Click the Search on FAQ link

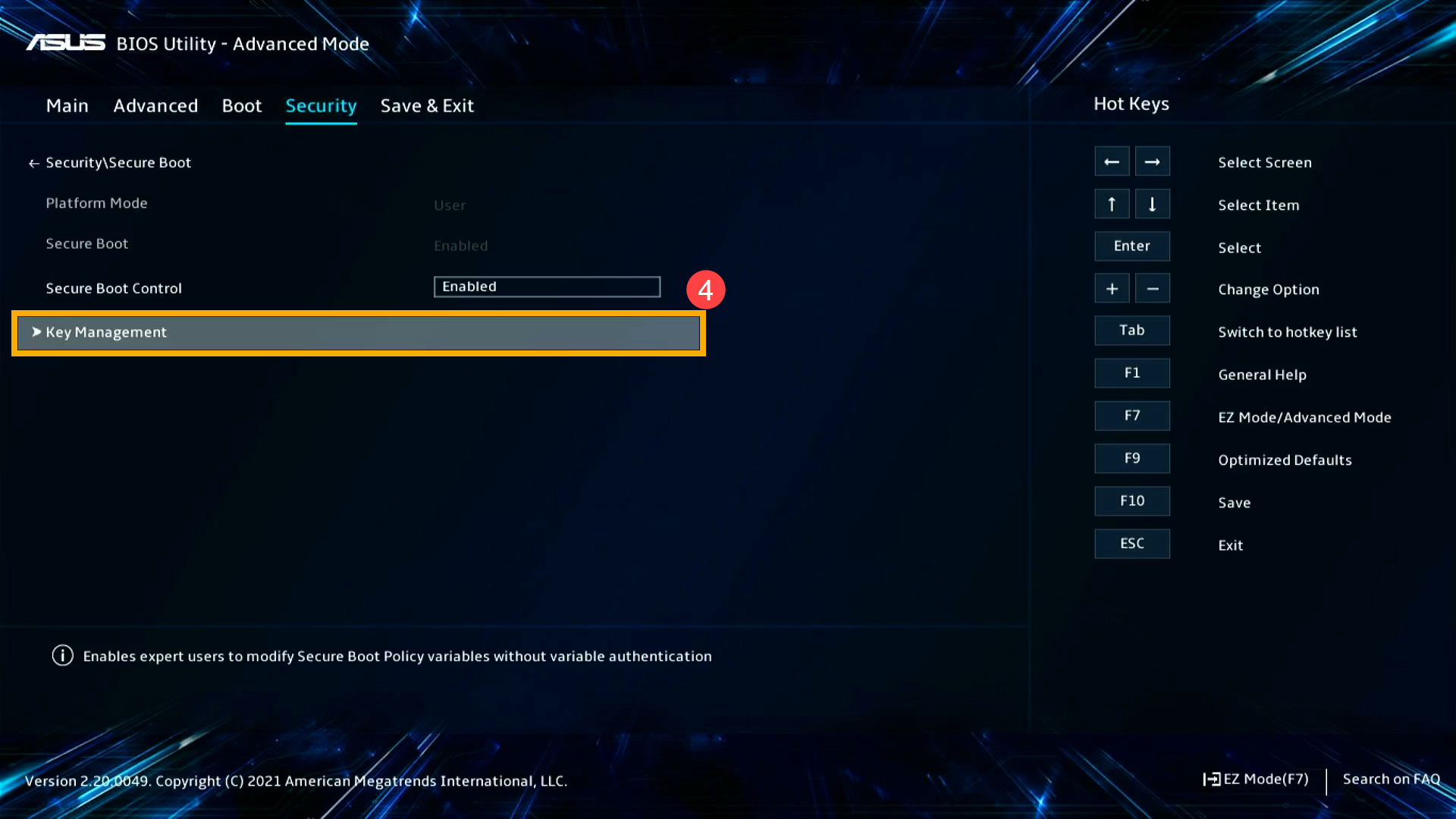pos(1391,780)
